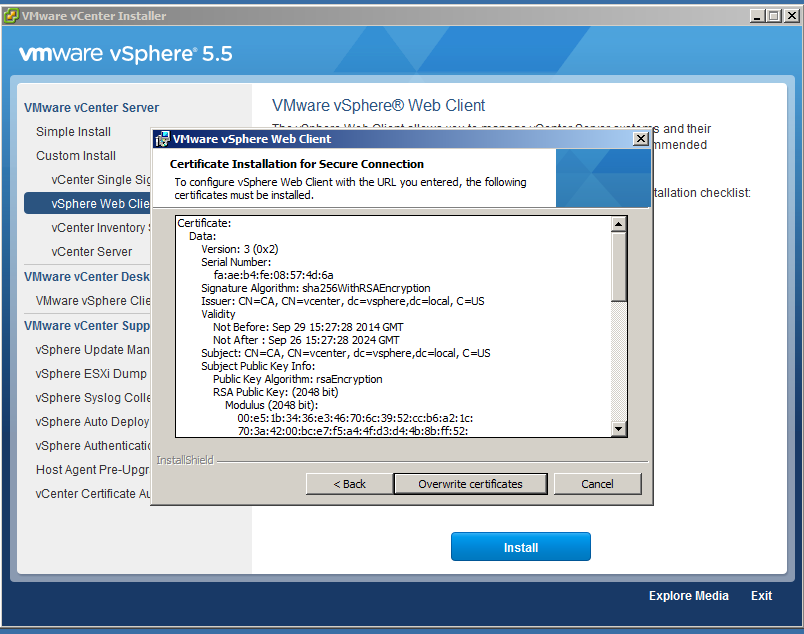Click the vSphere Web Client dialog icon

point(162,139)
